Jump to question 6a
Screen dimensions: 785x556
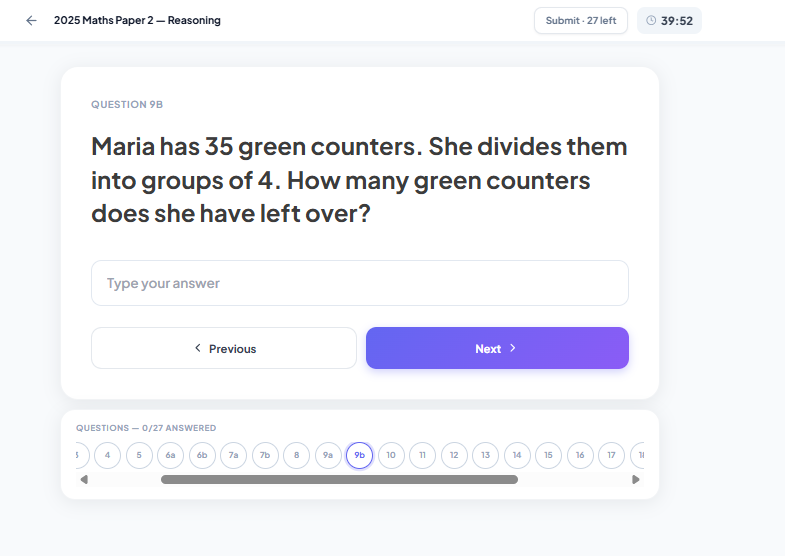(170, 455)
